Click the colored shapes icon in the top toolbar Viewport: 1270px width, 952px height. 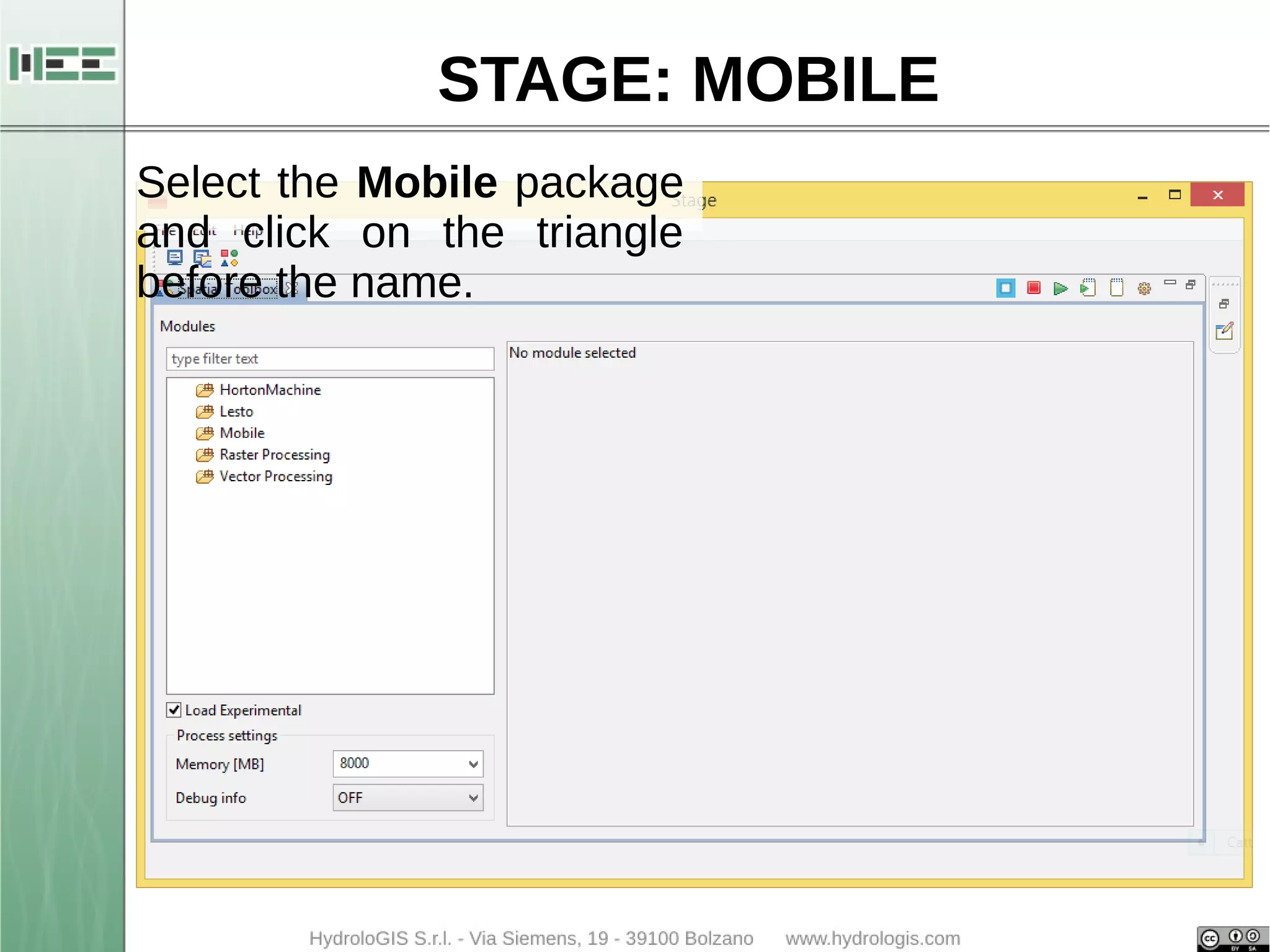[229, 258]
